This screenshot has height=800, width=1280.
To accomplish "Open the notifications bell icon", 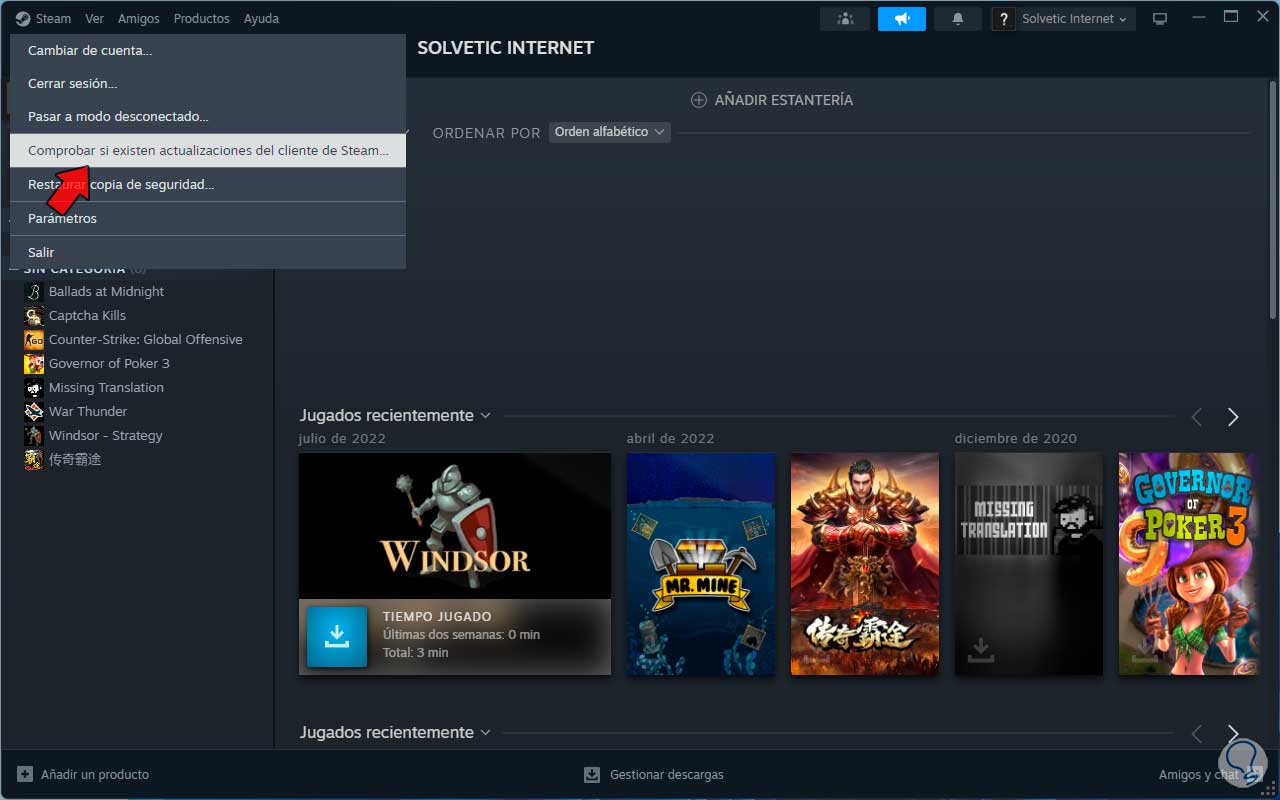I will point(958,19).
